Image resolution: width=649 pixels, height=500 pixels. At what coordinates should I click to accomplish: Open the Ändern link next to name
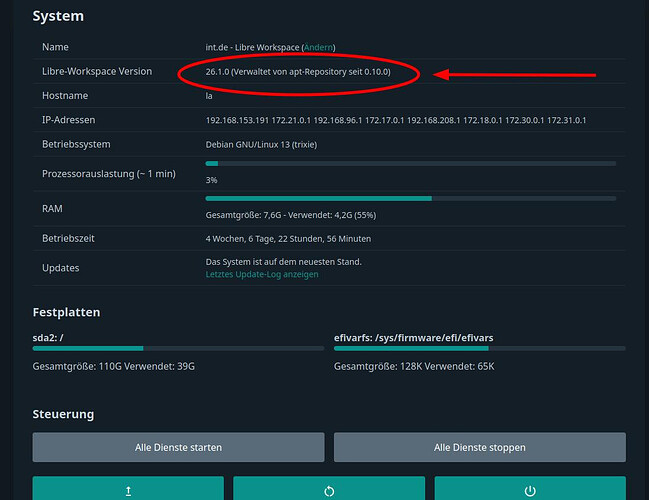(320, 47)
